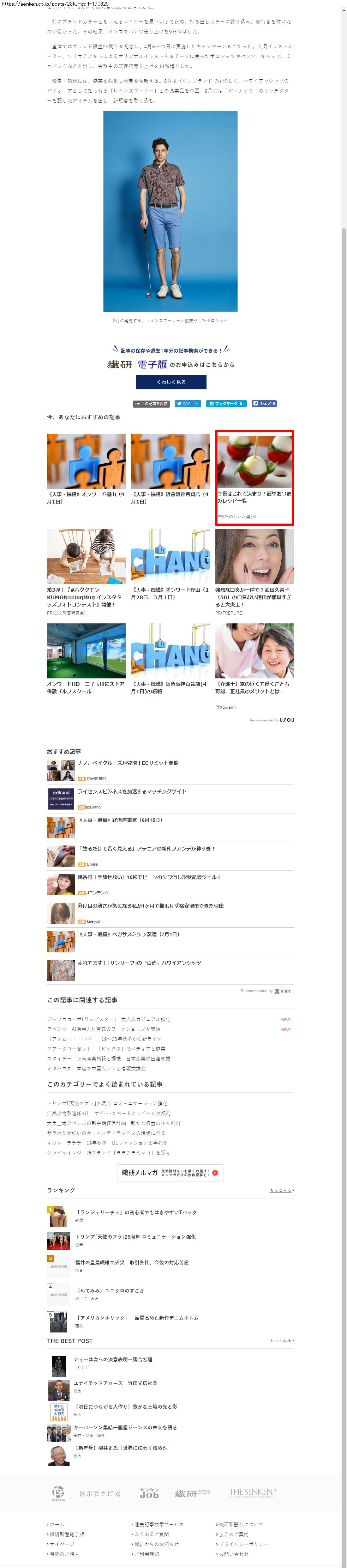The width and height of the screenshot is (347, 1568).
Task: Open プライバシーポリシー footer link
Action: click(x=243, y=1544)
